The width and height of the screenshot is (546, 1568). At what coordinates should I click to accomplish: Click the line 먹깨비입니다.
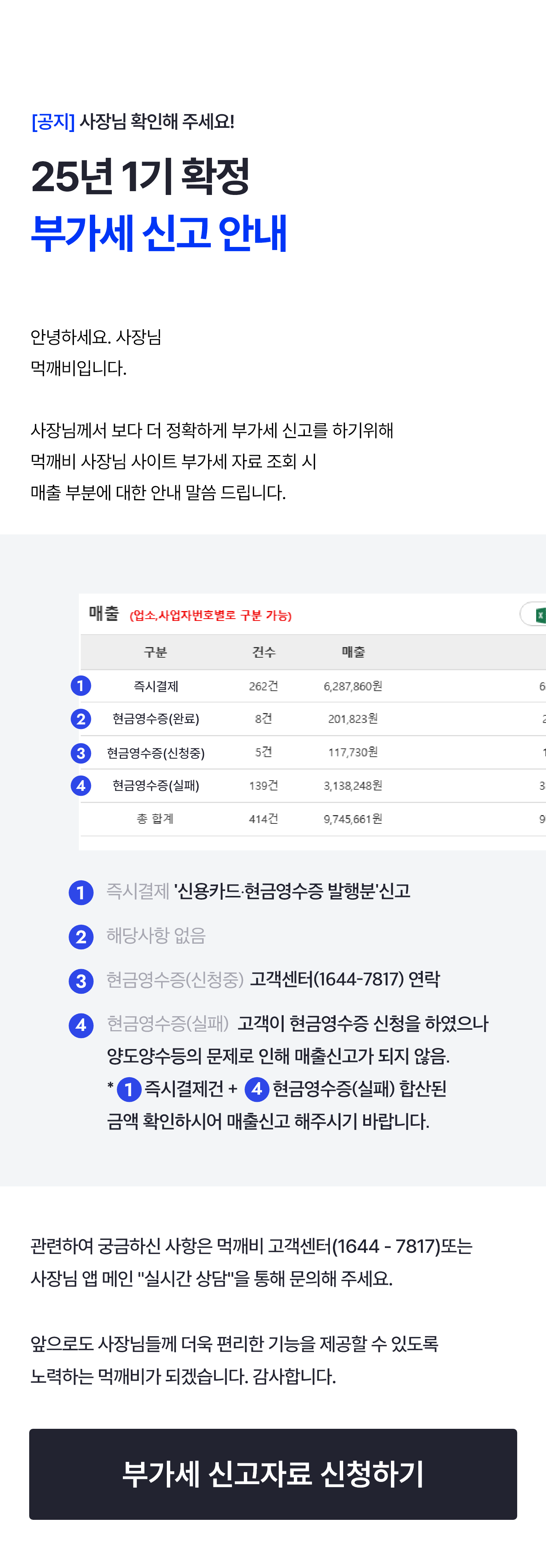tap(78, 368)
